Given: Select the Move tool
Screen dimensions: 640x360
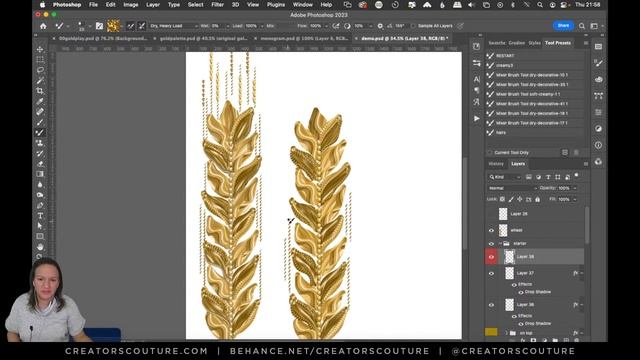Looking at the screenshot, I should coord(40,49).
